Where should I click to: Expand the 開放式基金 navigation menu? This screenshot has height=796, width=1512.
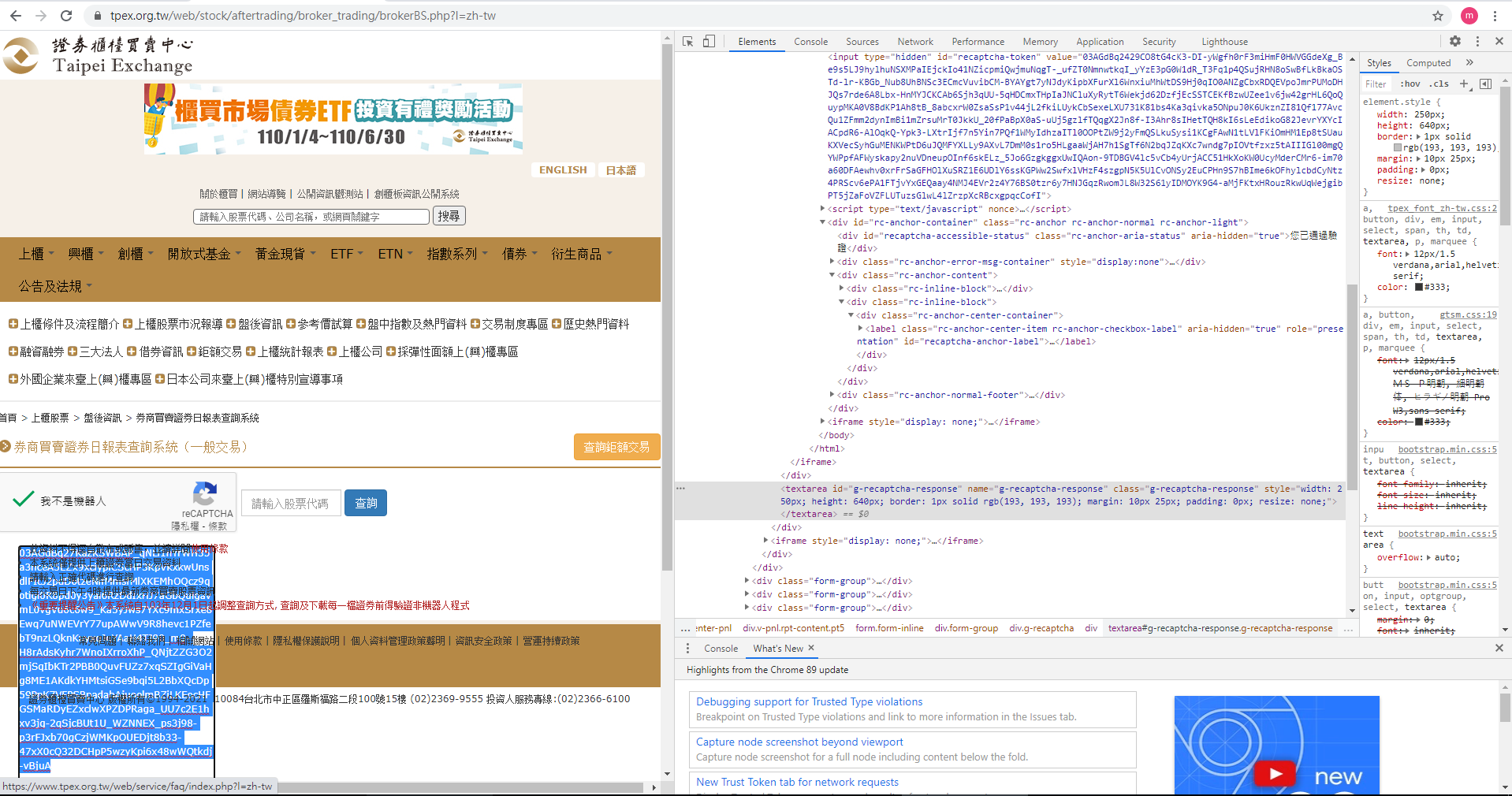point(204,254)
